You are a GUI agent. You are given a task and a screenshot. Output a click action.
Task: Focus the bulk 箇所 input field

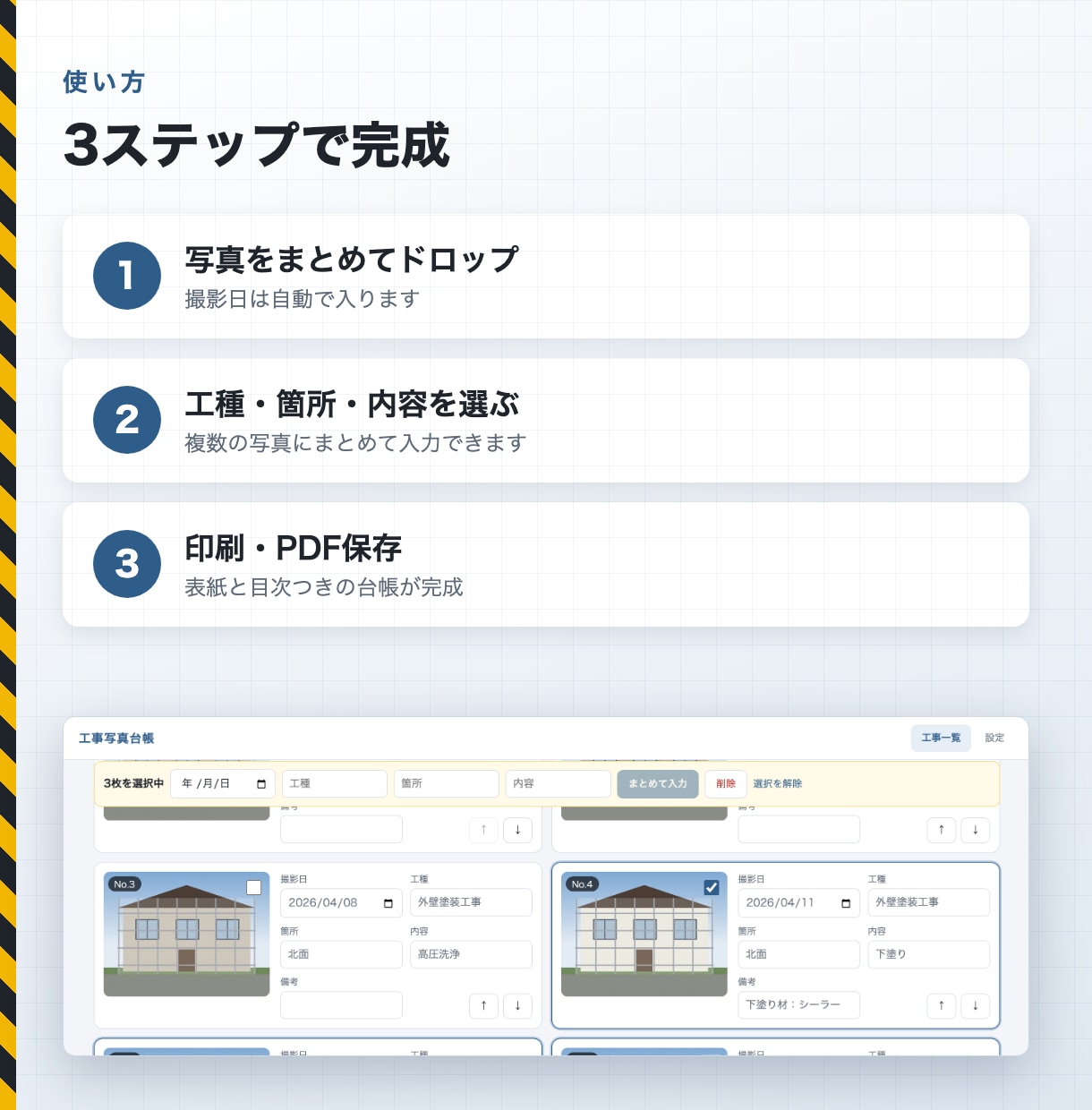coord(447,784)
